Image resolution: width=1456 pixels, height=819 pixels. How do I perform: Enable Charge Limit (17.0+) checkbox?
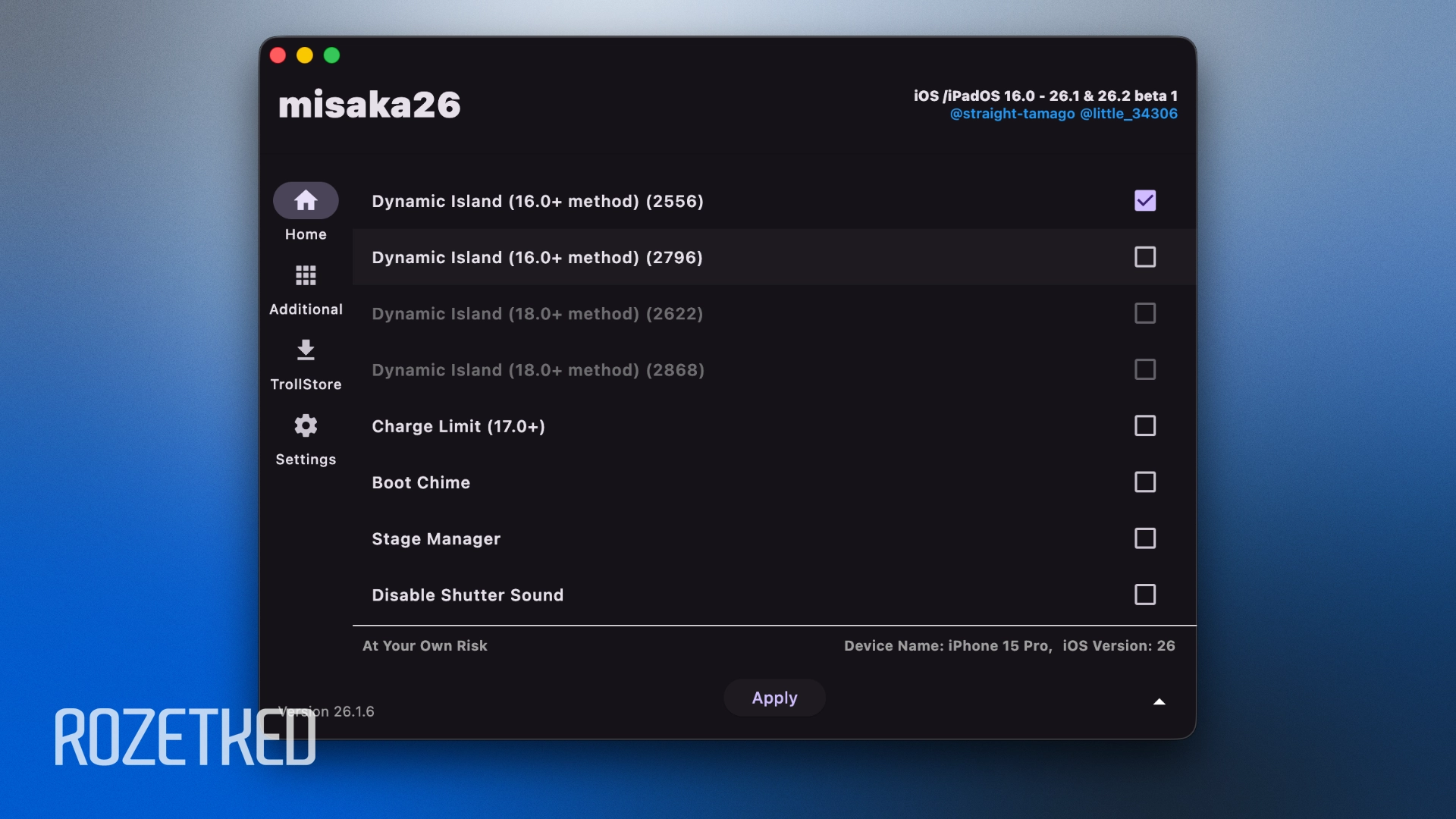[1144, 426]
